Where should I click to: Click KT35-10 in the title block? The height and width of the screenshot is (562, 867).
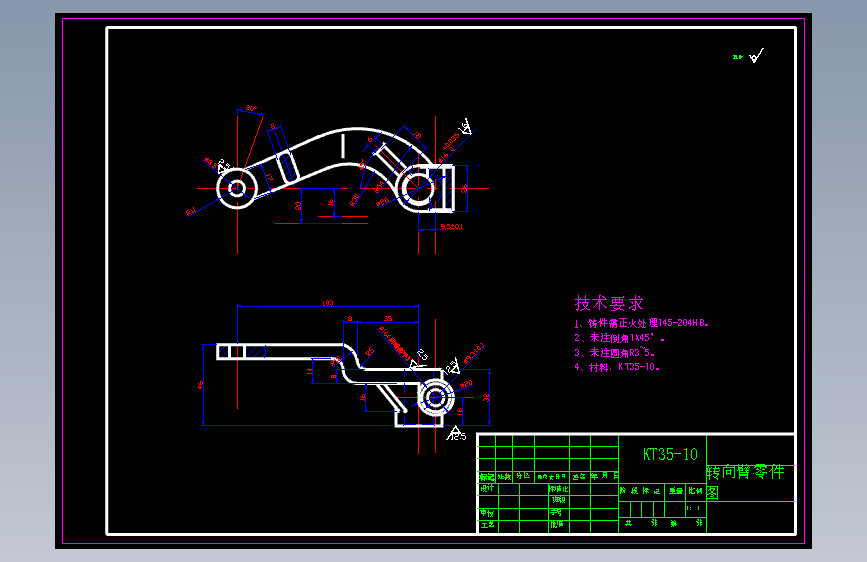coord(670,455)
